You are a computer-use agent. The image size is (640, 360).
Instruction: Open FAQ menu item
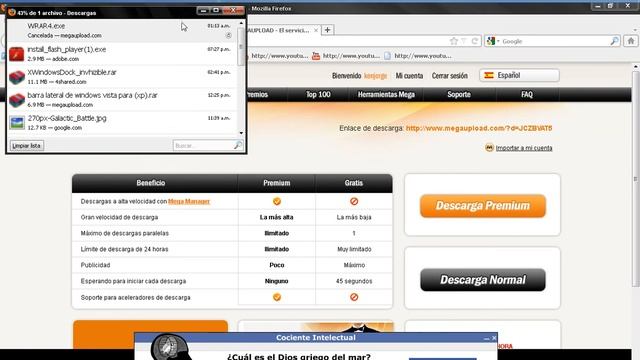click(527, 95)
